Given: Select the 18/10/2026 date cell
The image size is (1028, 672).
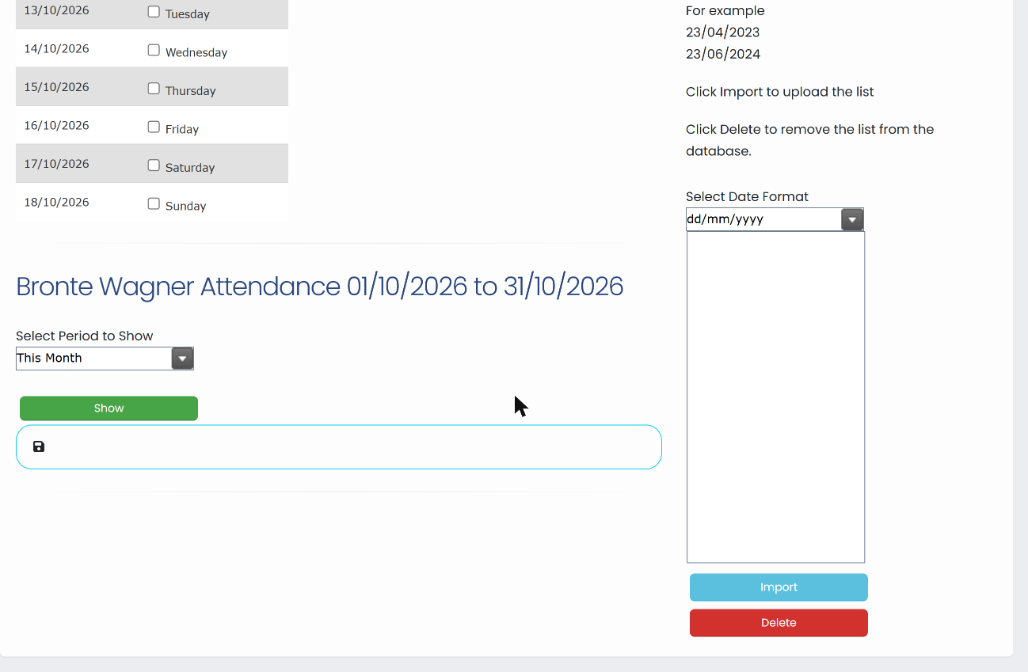Looking at the screenshot, I should 56,202.
